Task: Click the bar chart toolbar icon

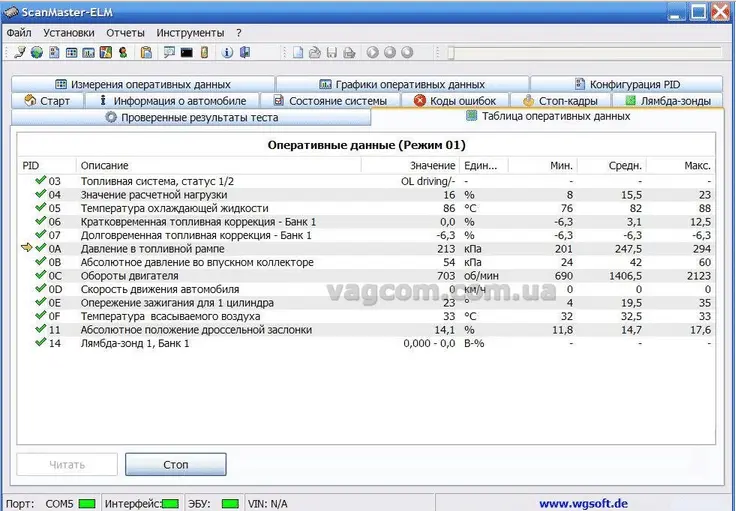Action: point(88,53)
